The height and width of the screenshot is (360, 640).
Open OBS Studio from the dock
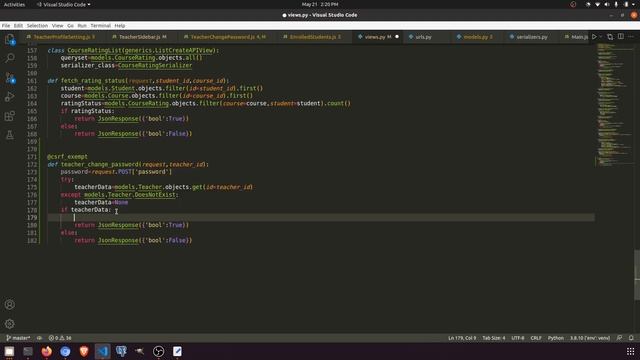click(158, 351)
